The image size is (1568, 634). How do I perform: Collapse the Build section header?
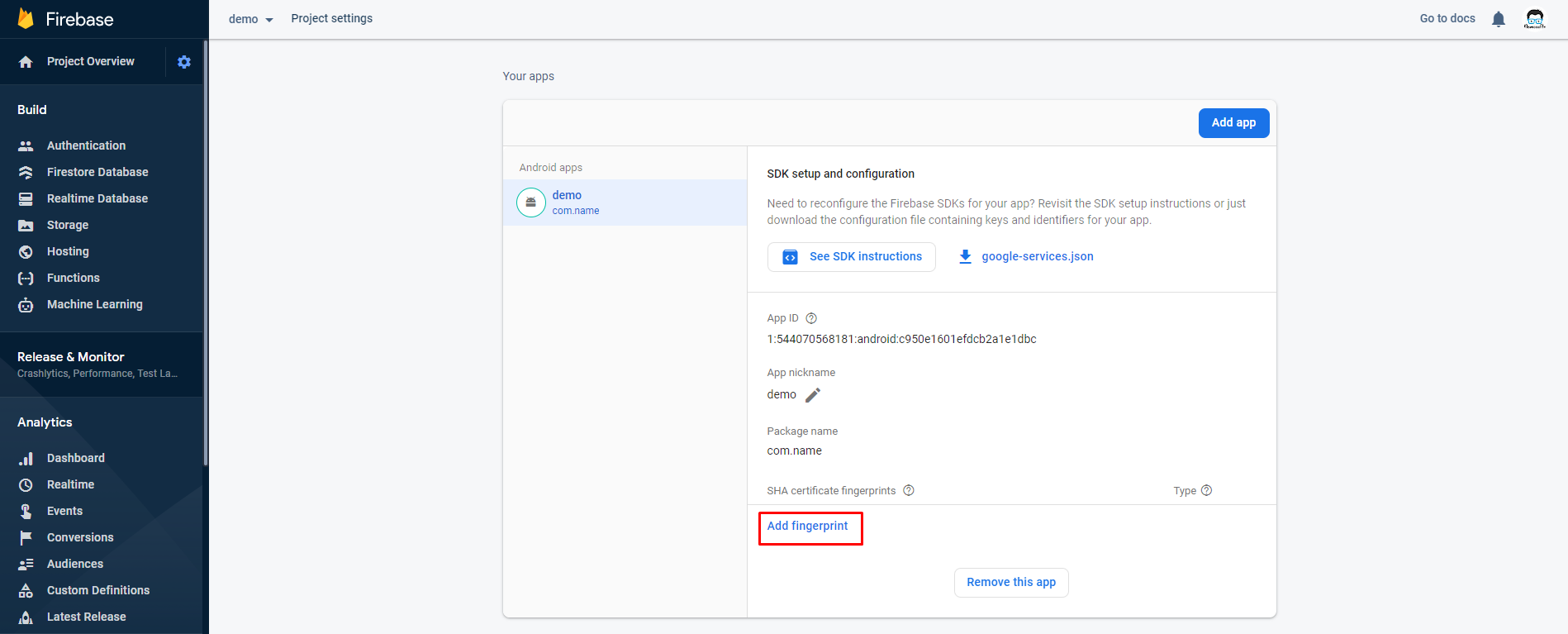point(32,110)
